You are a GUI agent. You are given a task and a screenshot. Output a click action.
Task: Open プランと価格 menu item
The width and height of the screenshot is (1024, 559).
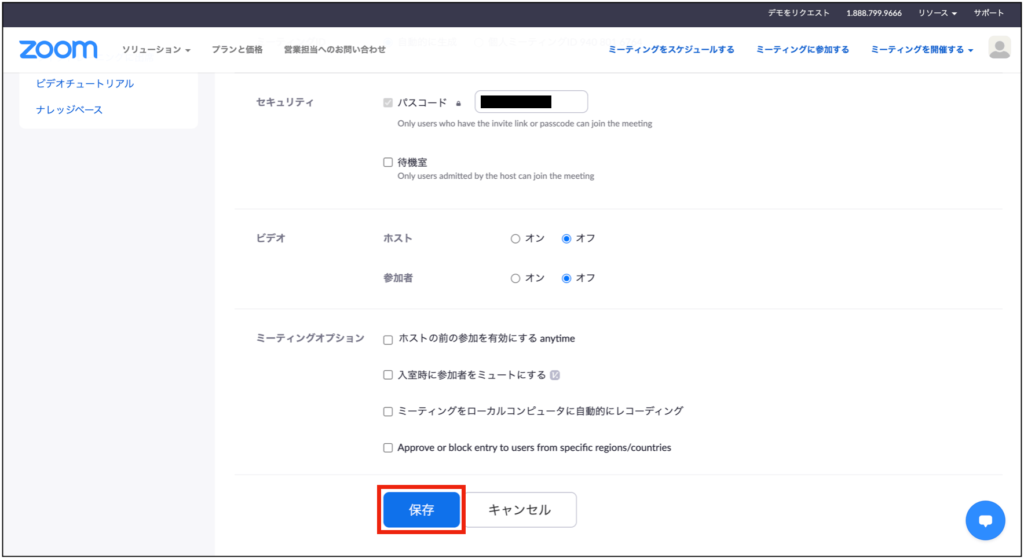[x=237, y=49]
